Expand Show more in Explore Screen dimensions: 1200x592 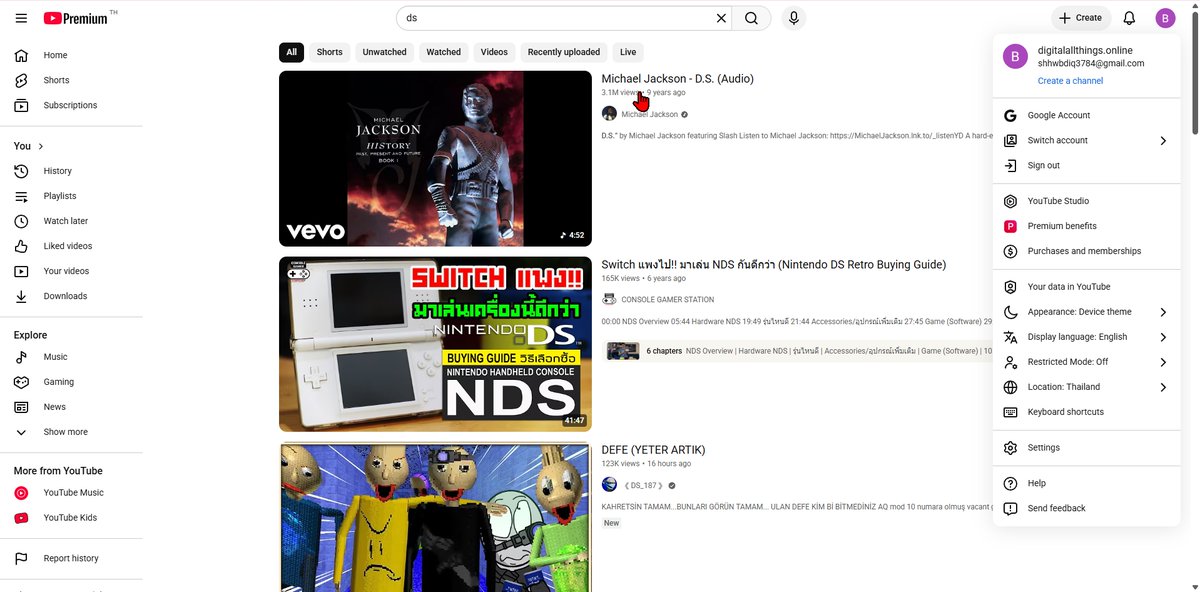70,432
